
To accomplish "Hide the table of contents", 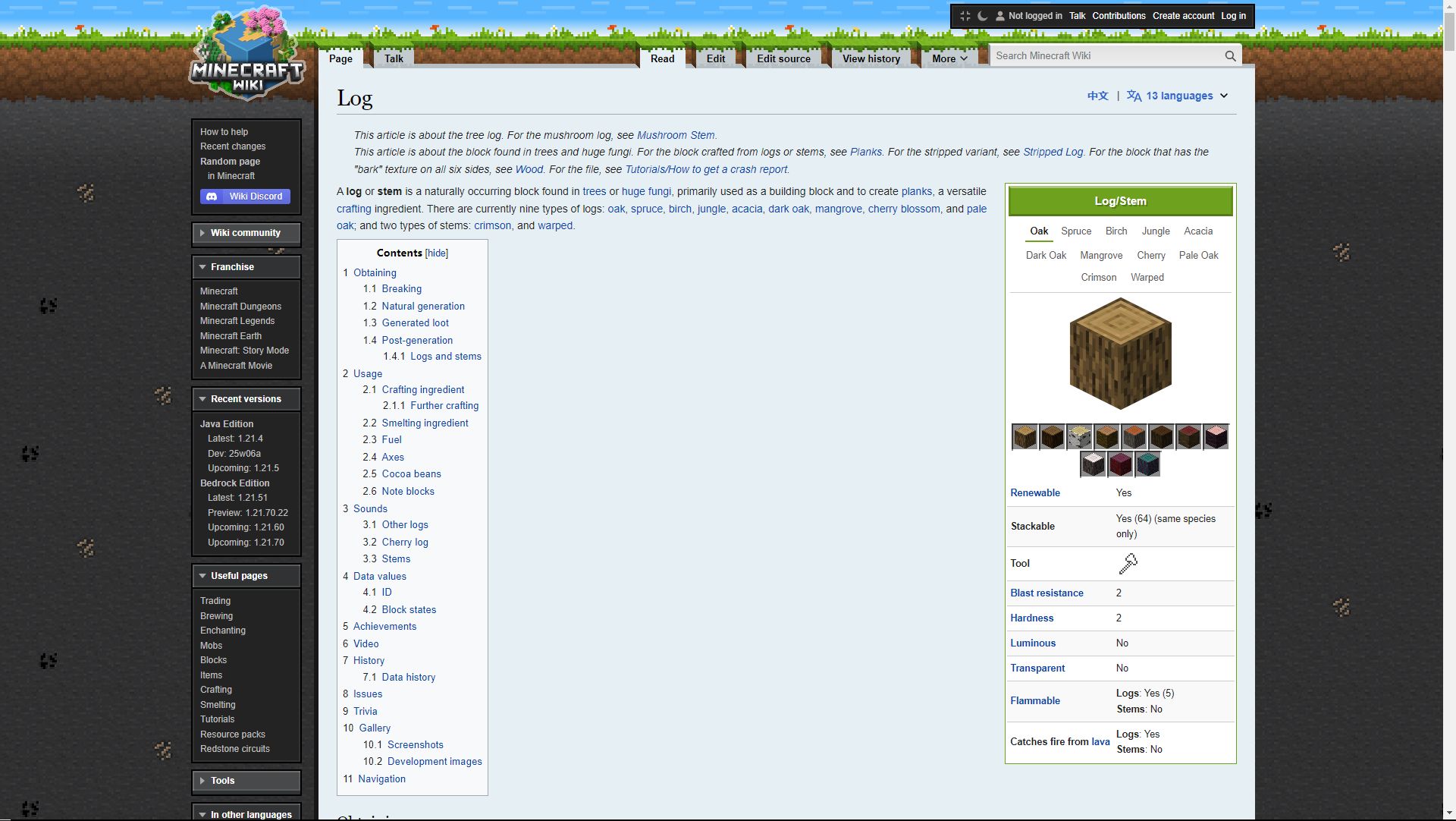I will (x=437, y=253).
